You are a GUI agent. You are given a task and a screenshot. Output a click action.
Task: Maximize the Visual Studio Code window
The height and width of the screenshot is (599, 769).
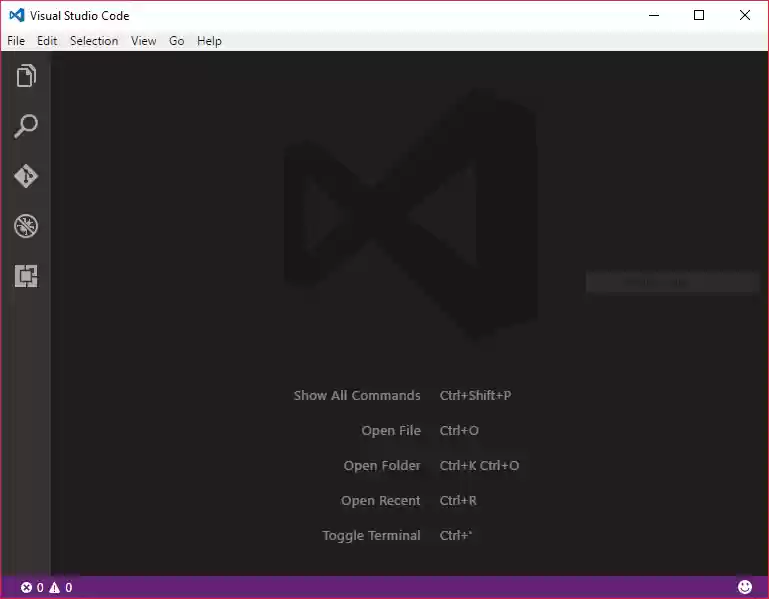(x=699, y=15)
